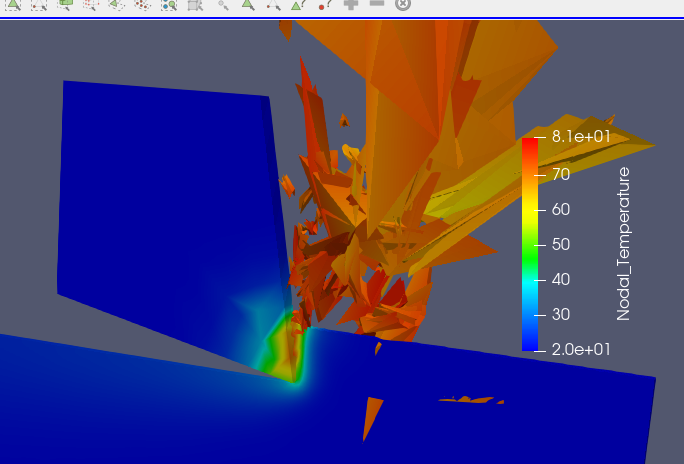Activate the Select Block tool

pos(169,5)
